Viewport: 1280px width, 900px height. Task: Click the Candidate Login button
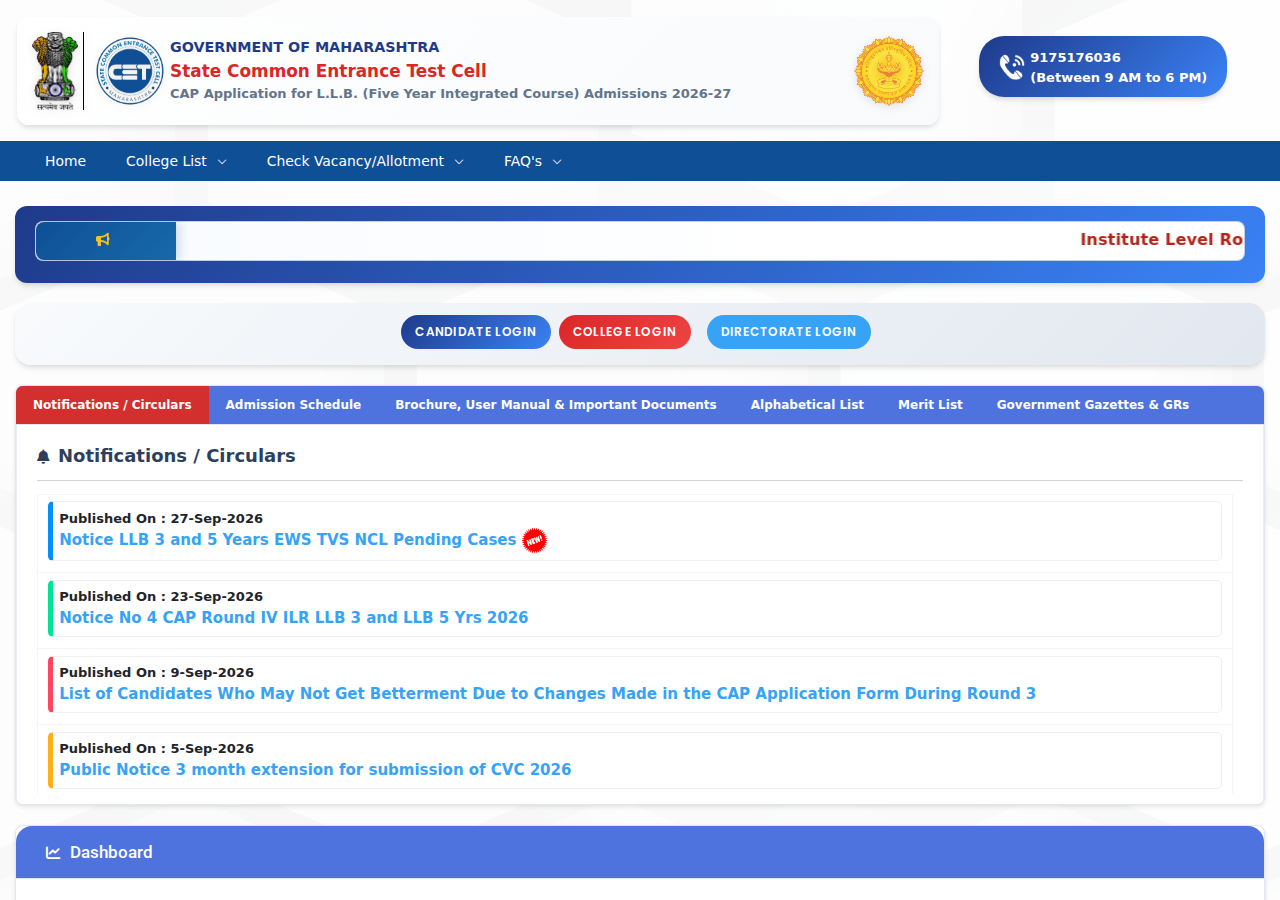pyautogui.click(x=476, y=332)
